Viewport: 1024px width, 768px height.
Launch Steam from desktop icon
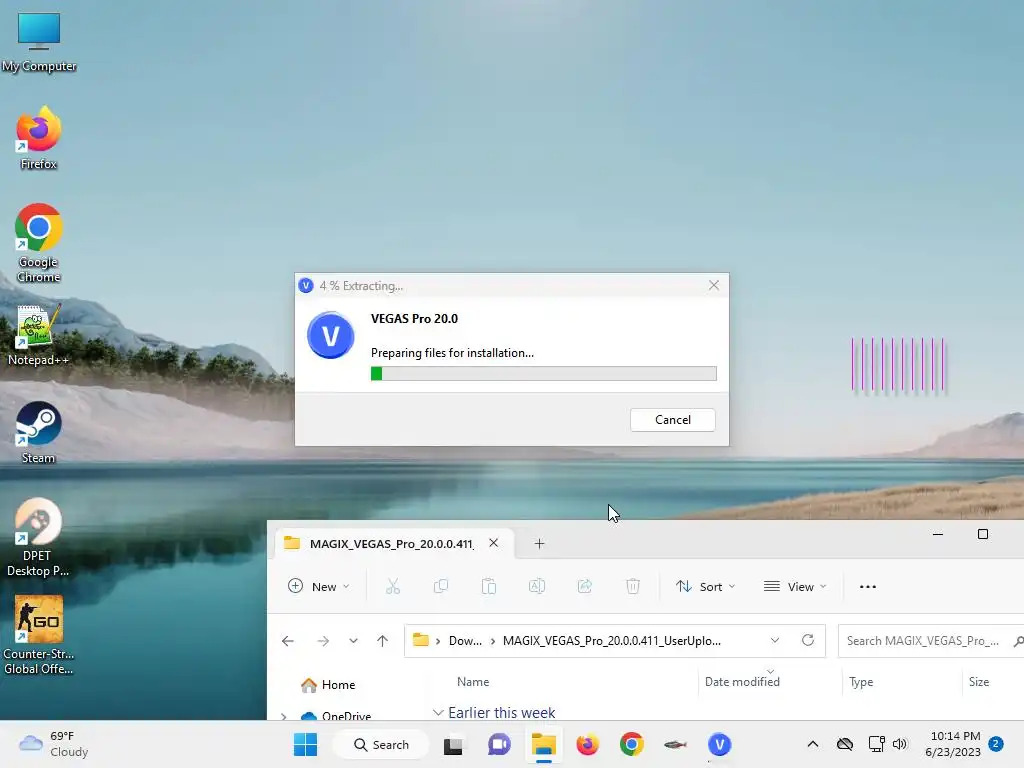[x=39, y=432]
